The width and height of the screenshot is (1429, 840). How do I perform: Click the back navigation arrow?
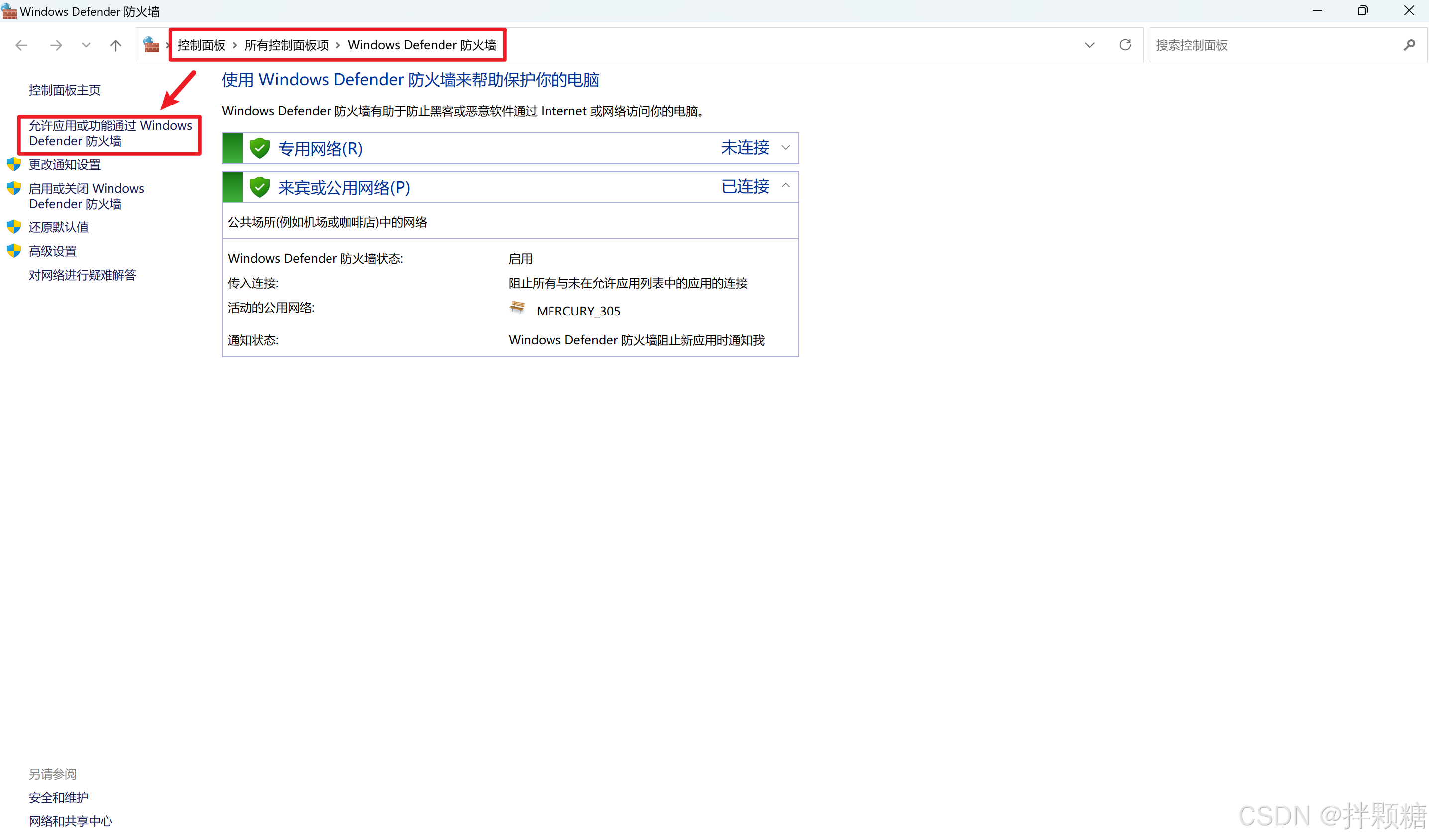21,45
